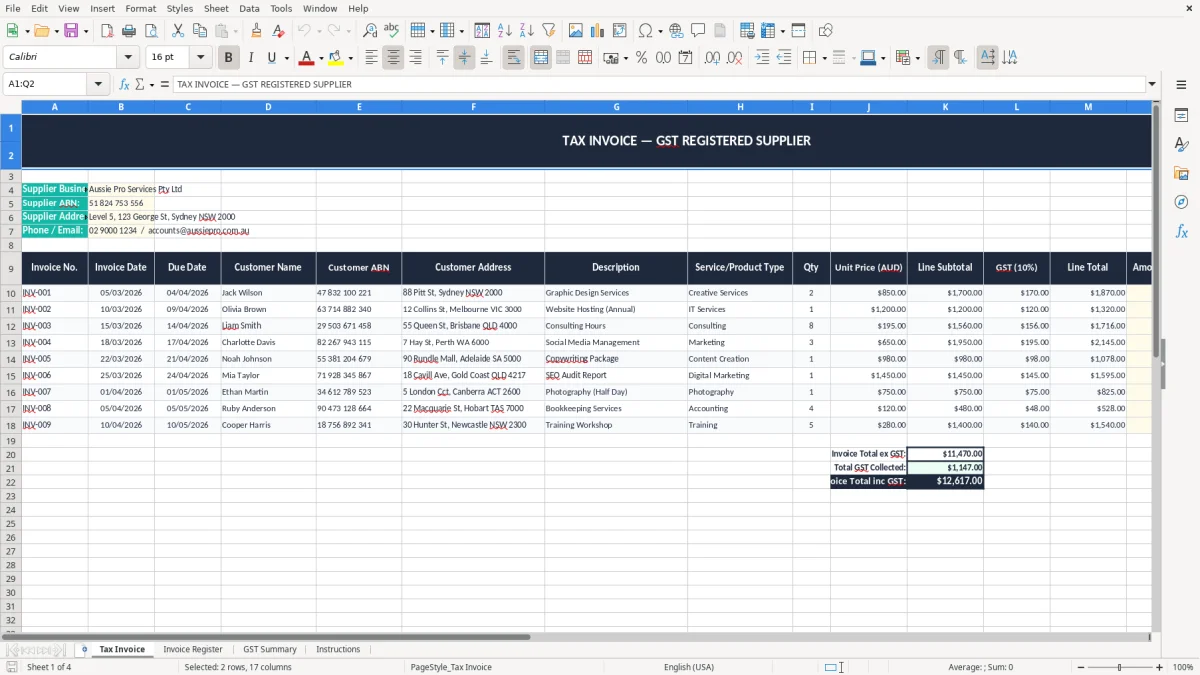Click the Clear Direct Formatting icon
This screenshot has width=1200, height=675.
click(278, 31)
